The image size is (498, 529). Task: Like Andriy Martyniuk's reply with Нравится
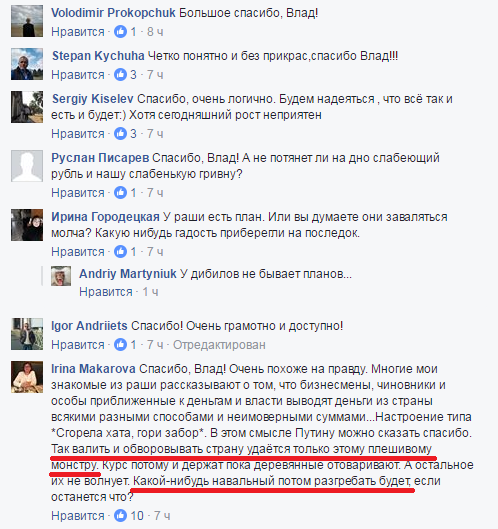(x=106, y=292)
